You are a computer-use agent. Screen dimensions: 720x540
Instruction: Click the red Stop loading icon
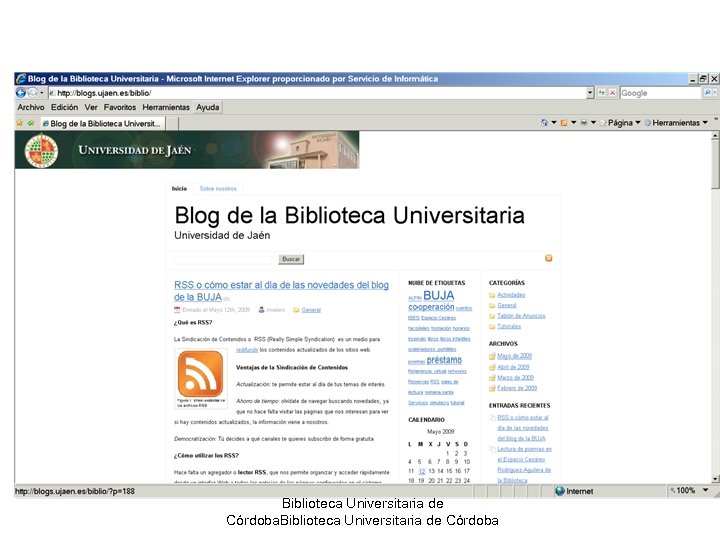coord(612,93)
